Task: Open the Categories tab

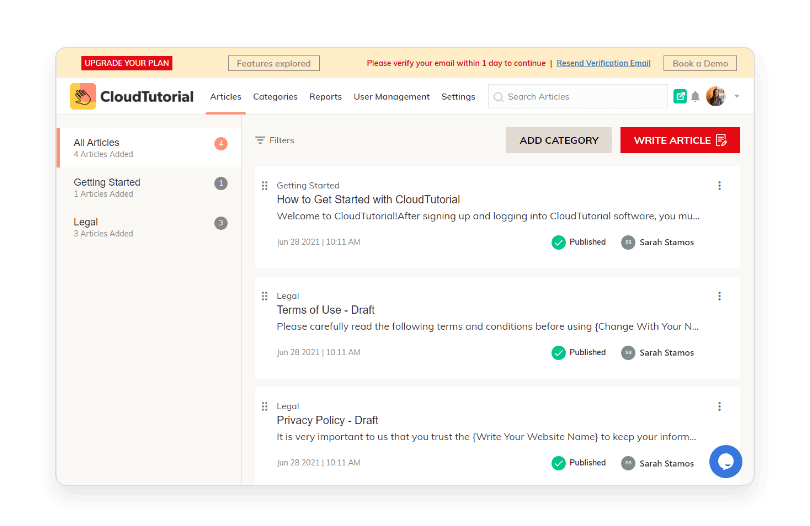Action: pyautogui.click(x=275, y=97)
